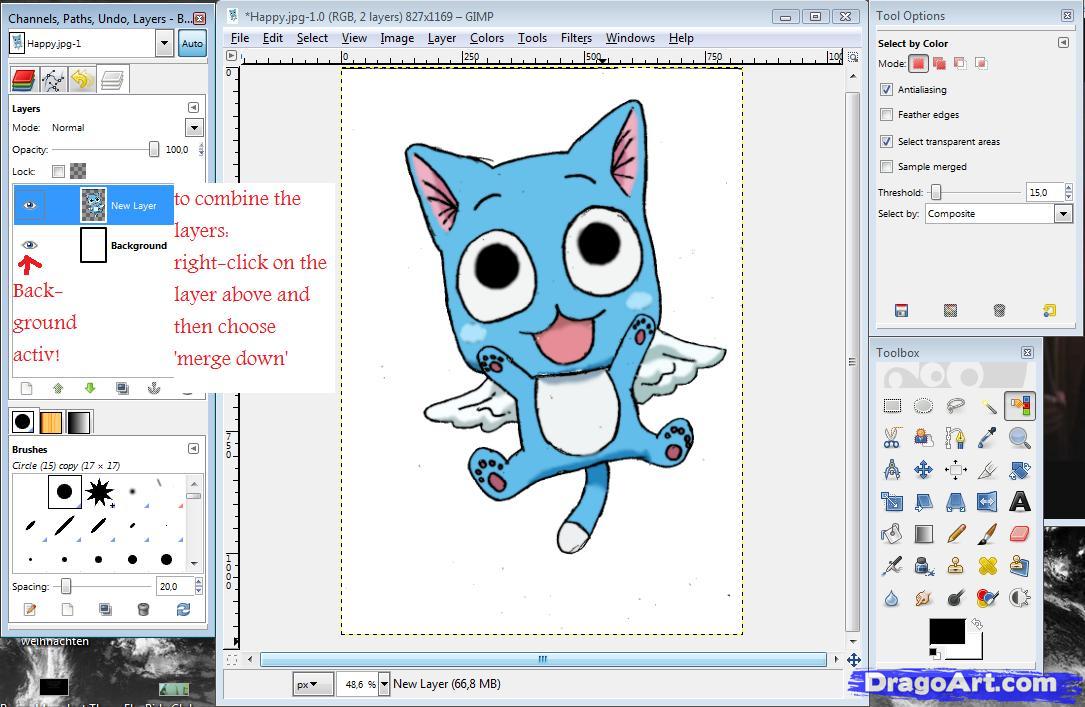Screen dimensions: 1085x707
Task: Select the Move tool
Action: tap(924, 470)
